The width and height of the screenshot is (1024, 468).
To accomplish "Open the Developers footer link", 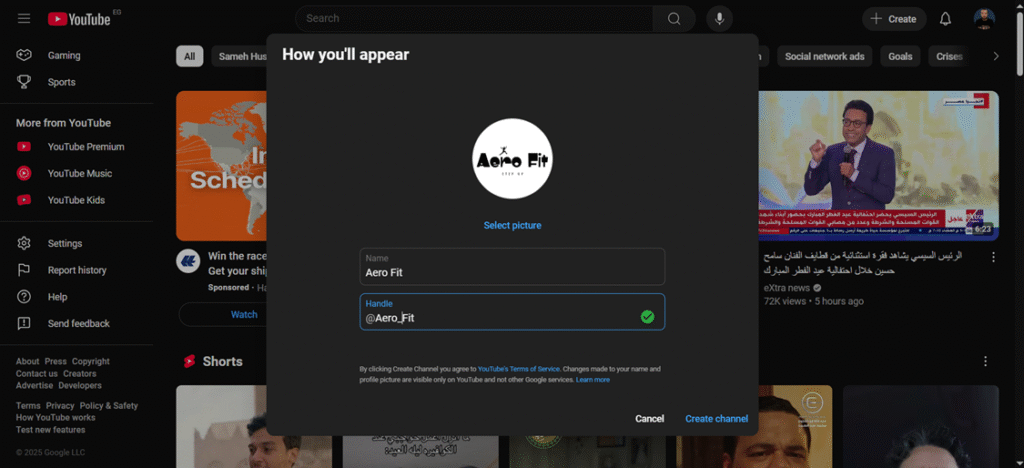I will 80,386.
